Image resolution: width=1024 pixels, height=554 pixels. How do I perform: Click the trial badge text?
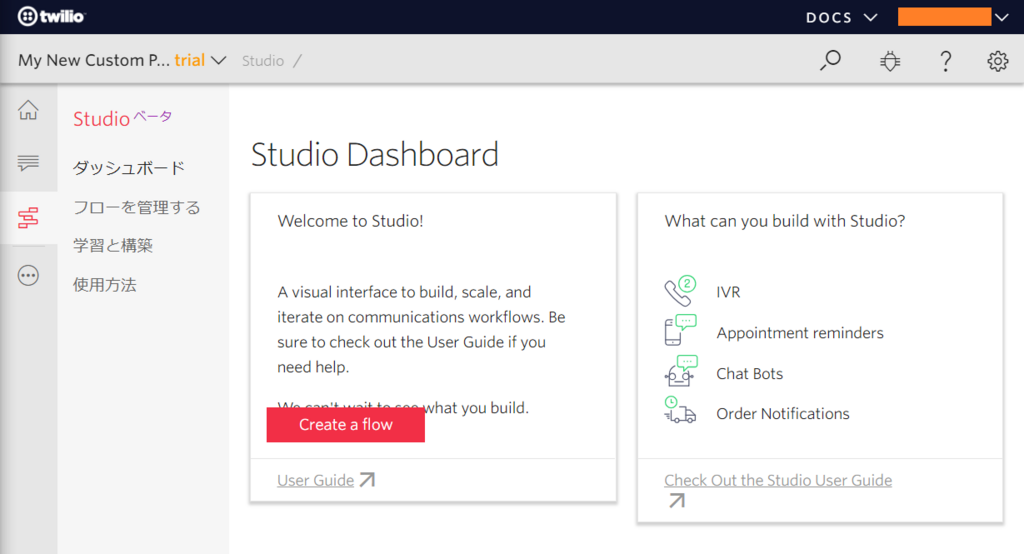coord(189,60)
